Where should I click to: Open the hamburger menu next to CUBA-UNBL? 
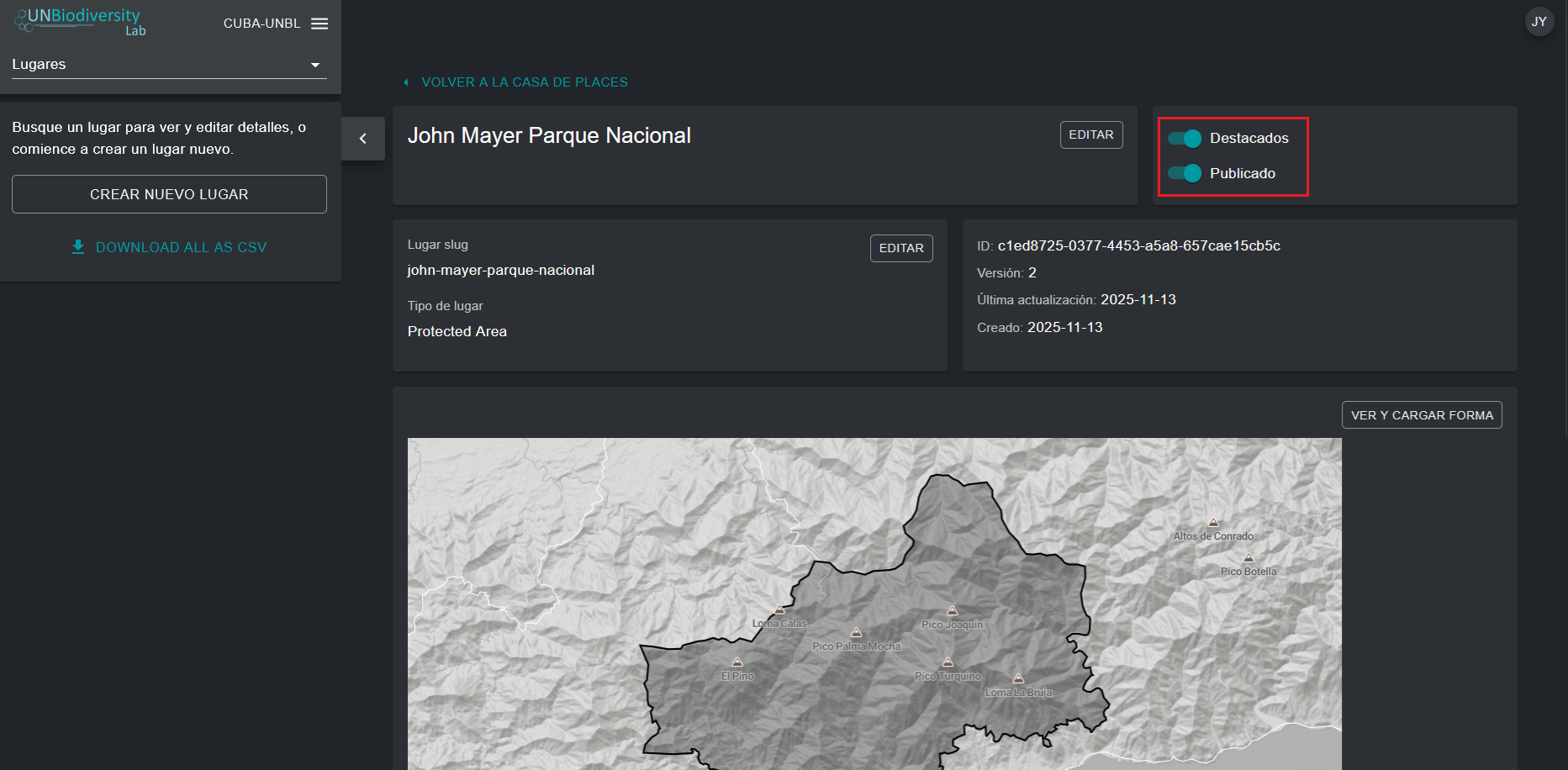[319, 24]
